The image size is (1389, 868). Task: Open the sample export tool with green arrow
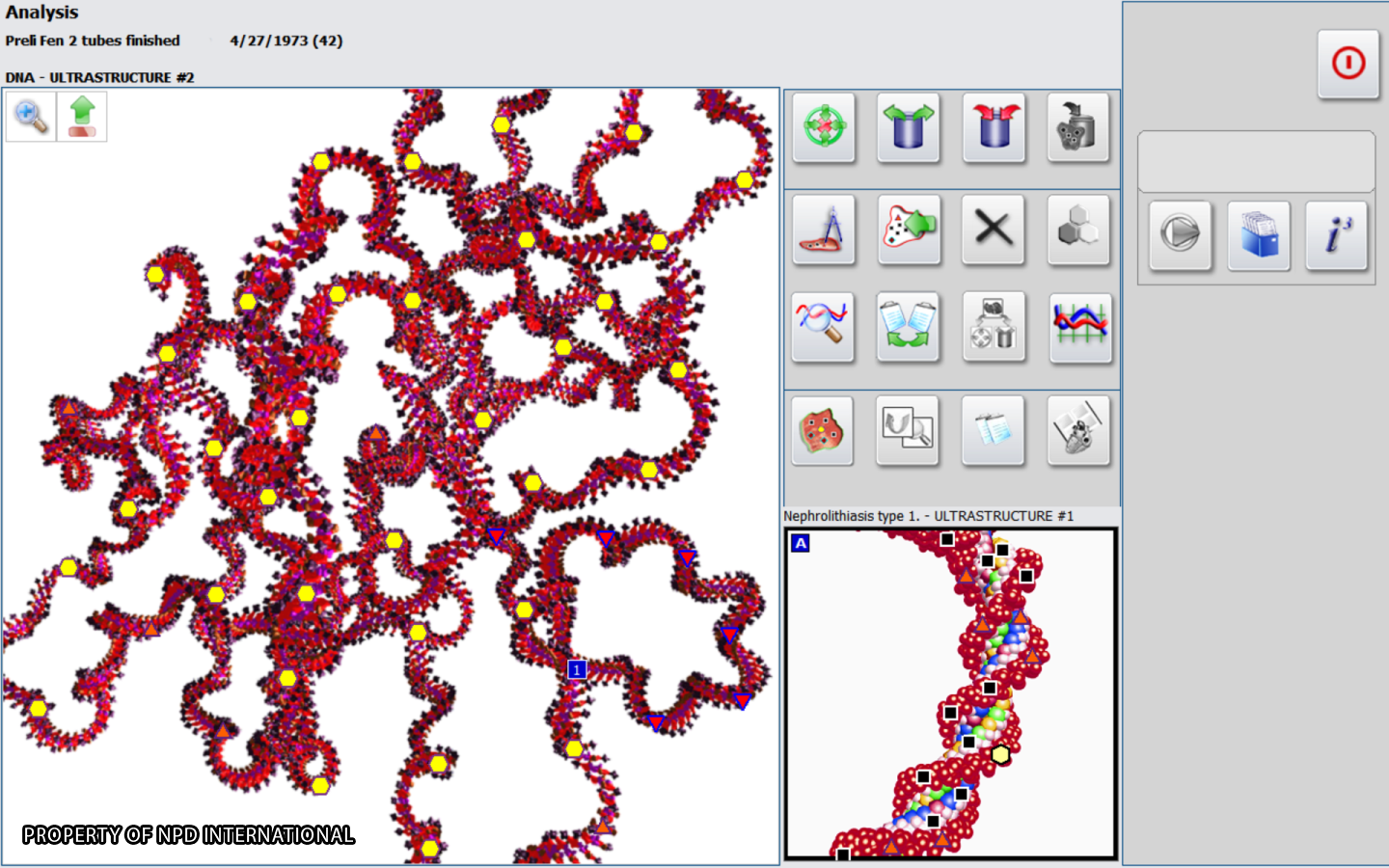908,231
